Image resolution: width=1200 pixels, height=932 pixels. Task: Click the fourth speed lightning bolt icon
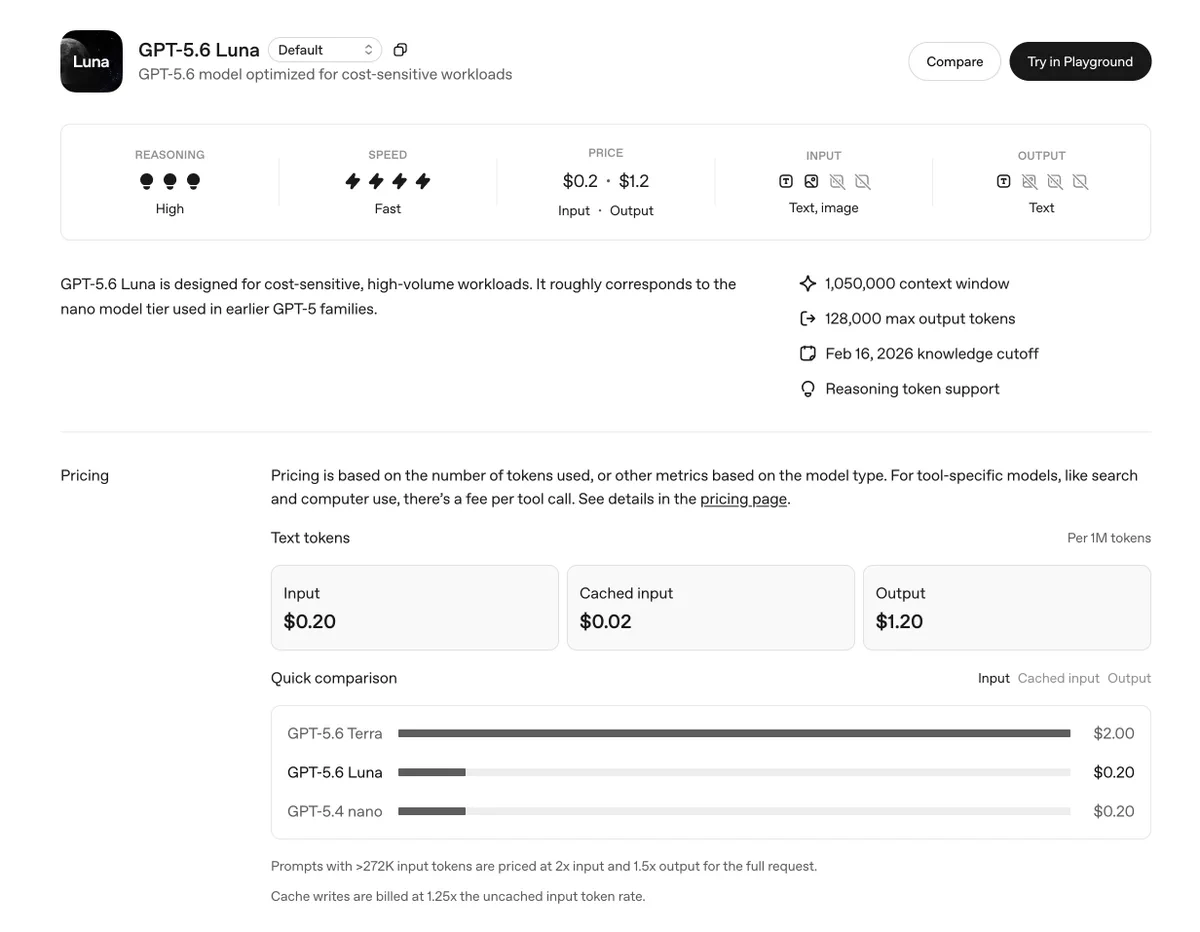[423, 181]
